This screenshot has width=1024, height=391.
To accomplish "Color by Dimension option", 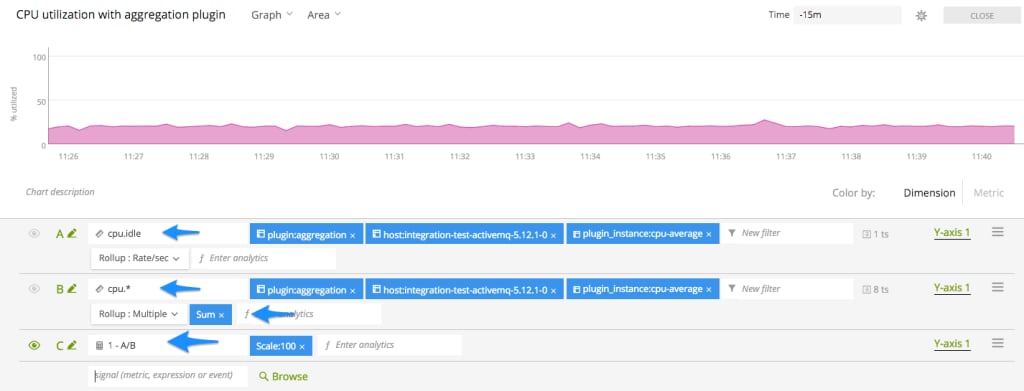I will coord(929,193).
